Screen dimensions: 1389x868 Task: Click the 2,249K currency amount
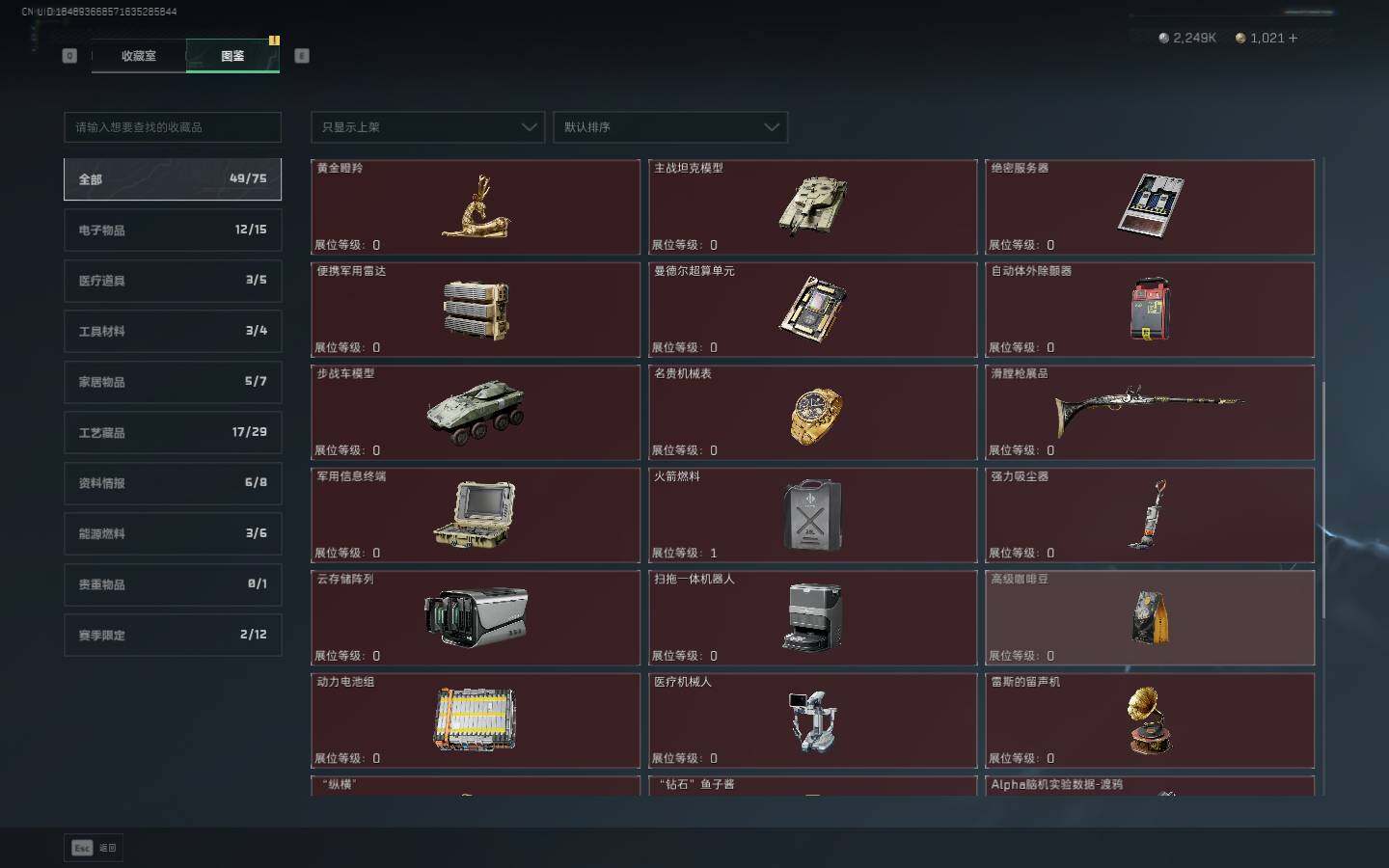[x=1194, y=38]
